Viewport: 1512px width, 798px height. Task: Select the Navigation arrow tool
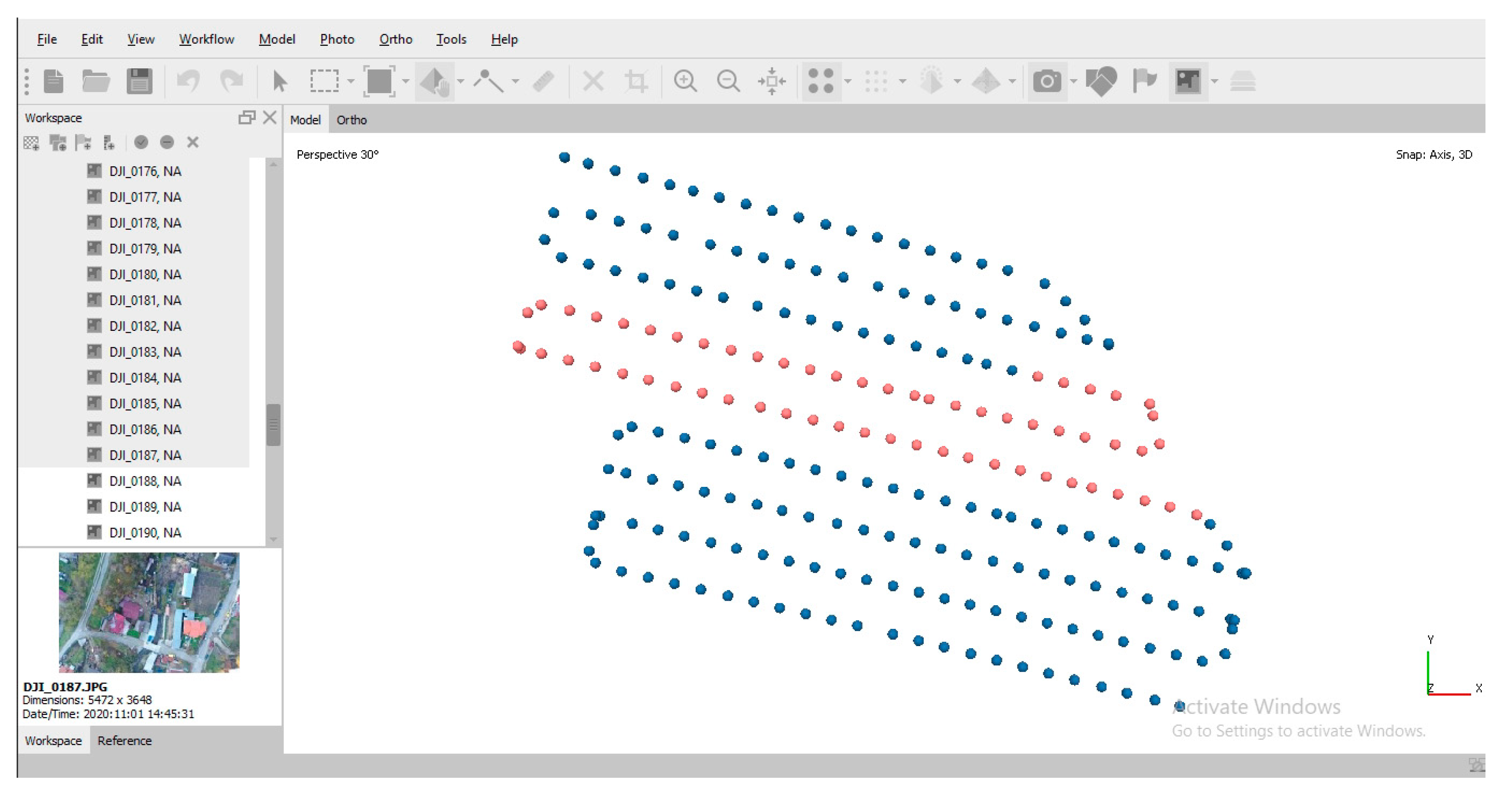point(280,81)
